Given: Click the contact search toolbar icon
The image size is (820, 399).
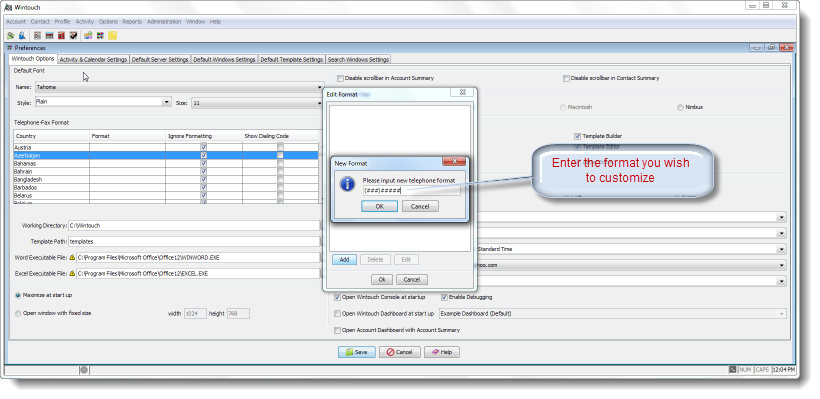Looking at the screenshot, I should [22, 36].
